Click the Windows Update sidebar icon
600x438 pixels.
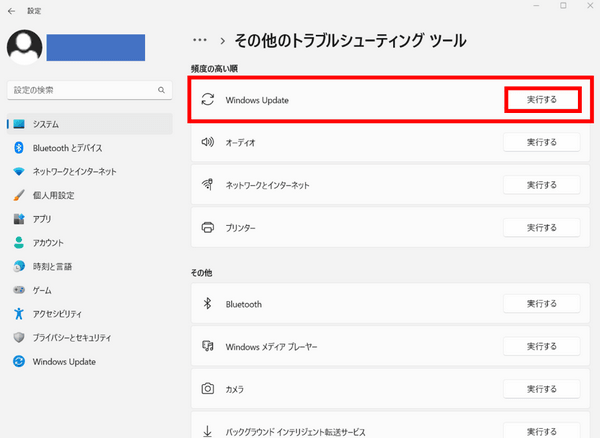19,361
